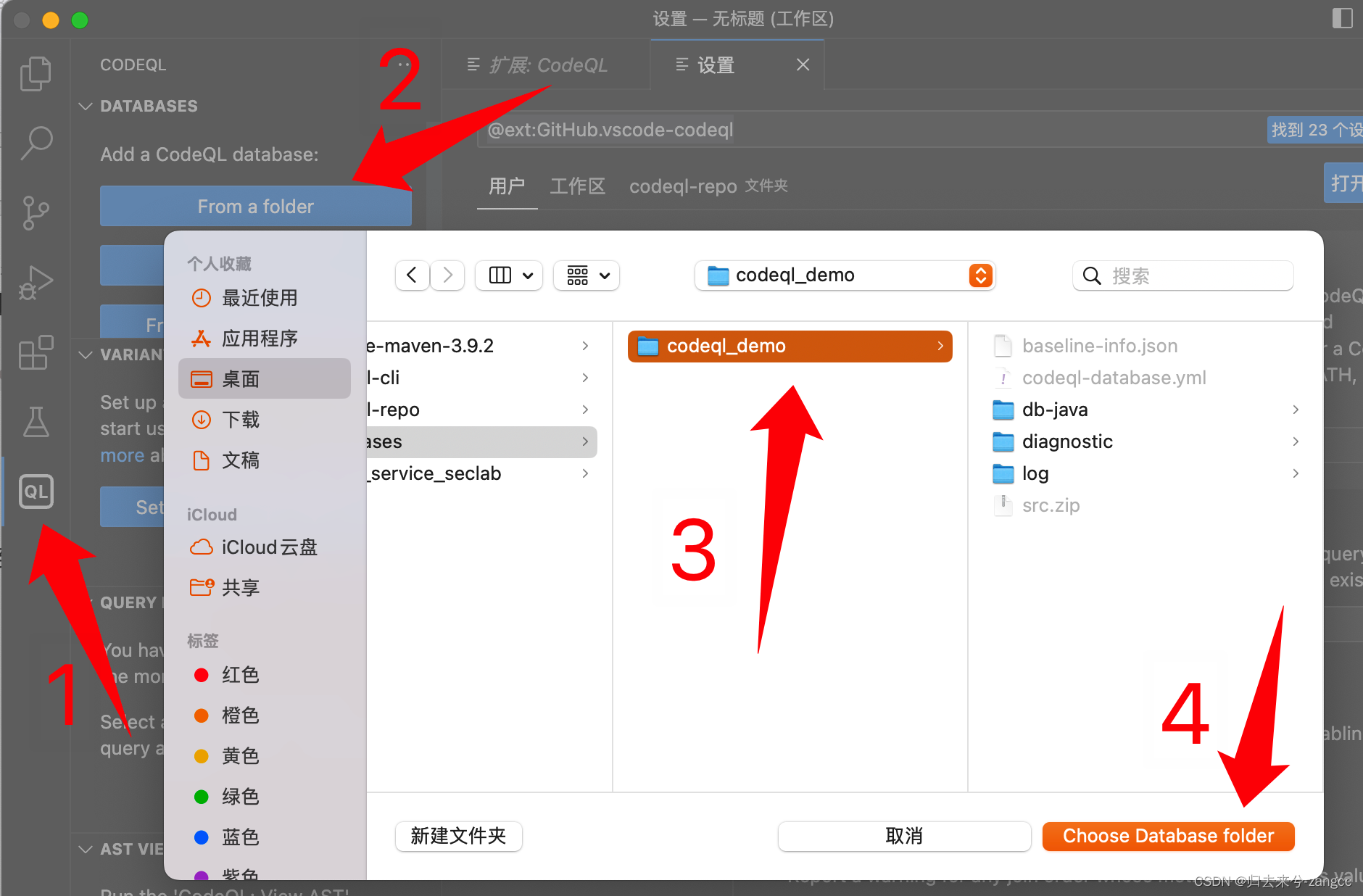Open the Testing flask icon

pos(36,421)
